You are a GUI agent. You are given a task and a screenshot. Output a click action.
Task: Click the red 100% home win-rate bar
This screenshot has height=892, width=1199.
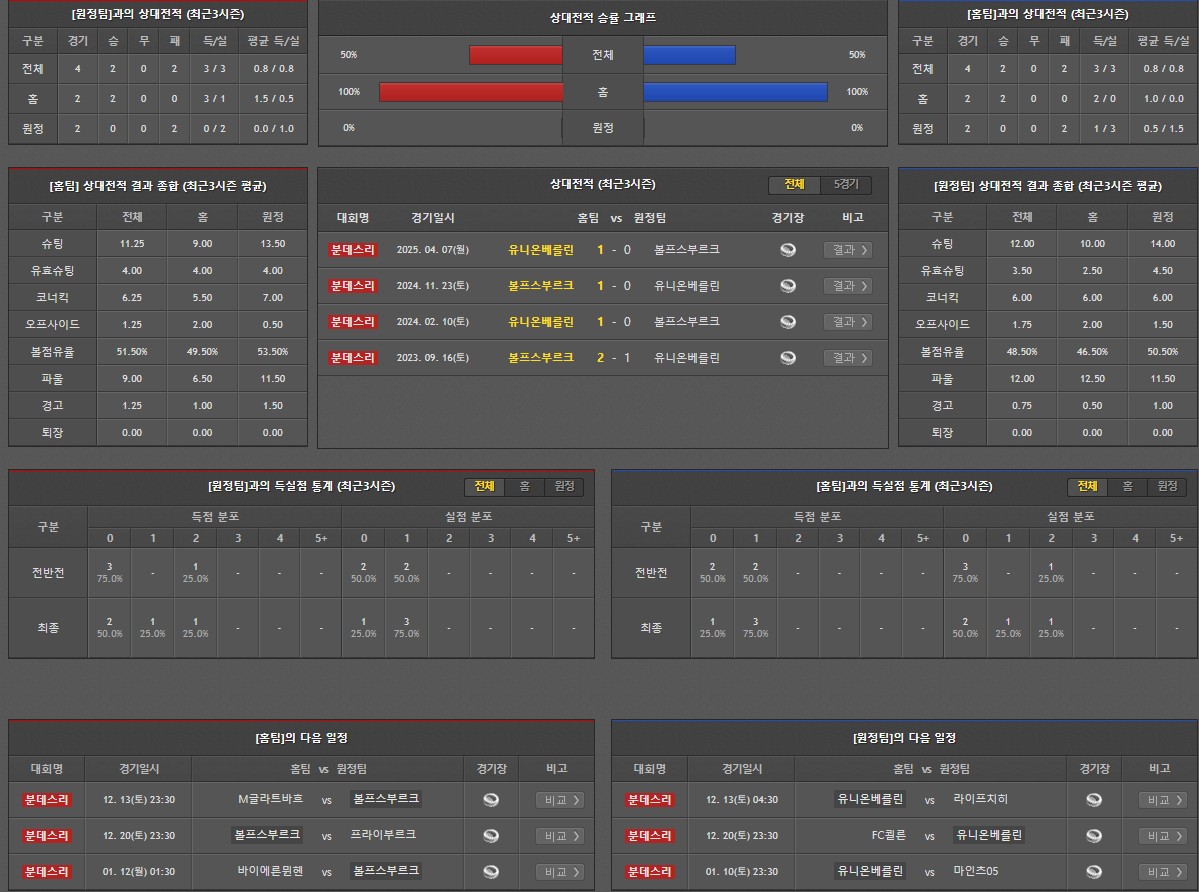coord(471,92)
